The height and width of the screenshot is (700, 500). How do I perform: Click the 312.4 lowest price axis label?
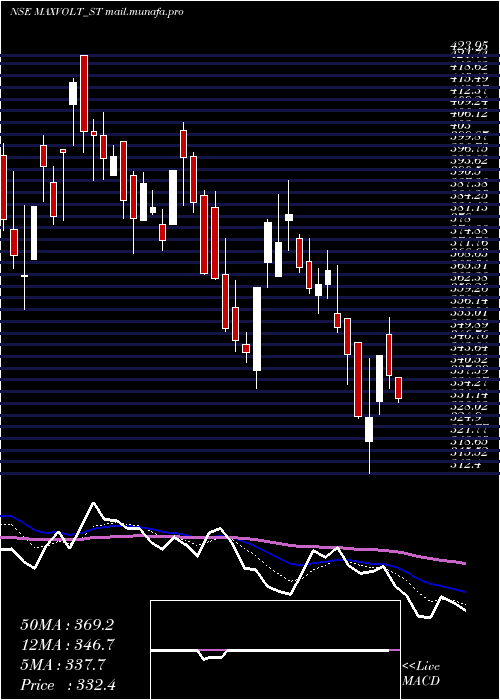coord(465,465)
